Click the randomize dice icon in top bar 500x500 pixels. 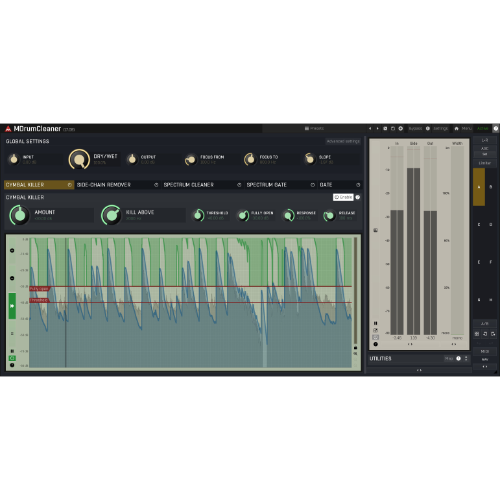(385, 128)
